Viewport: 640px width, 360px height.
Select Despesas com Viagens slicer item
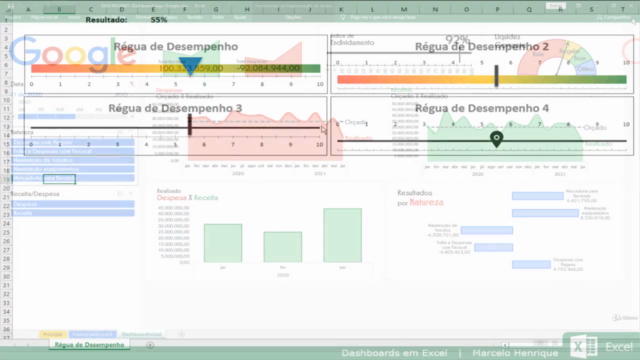point(73,142)
